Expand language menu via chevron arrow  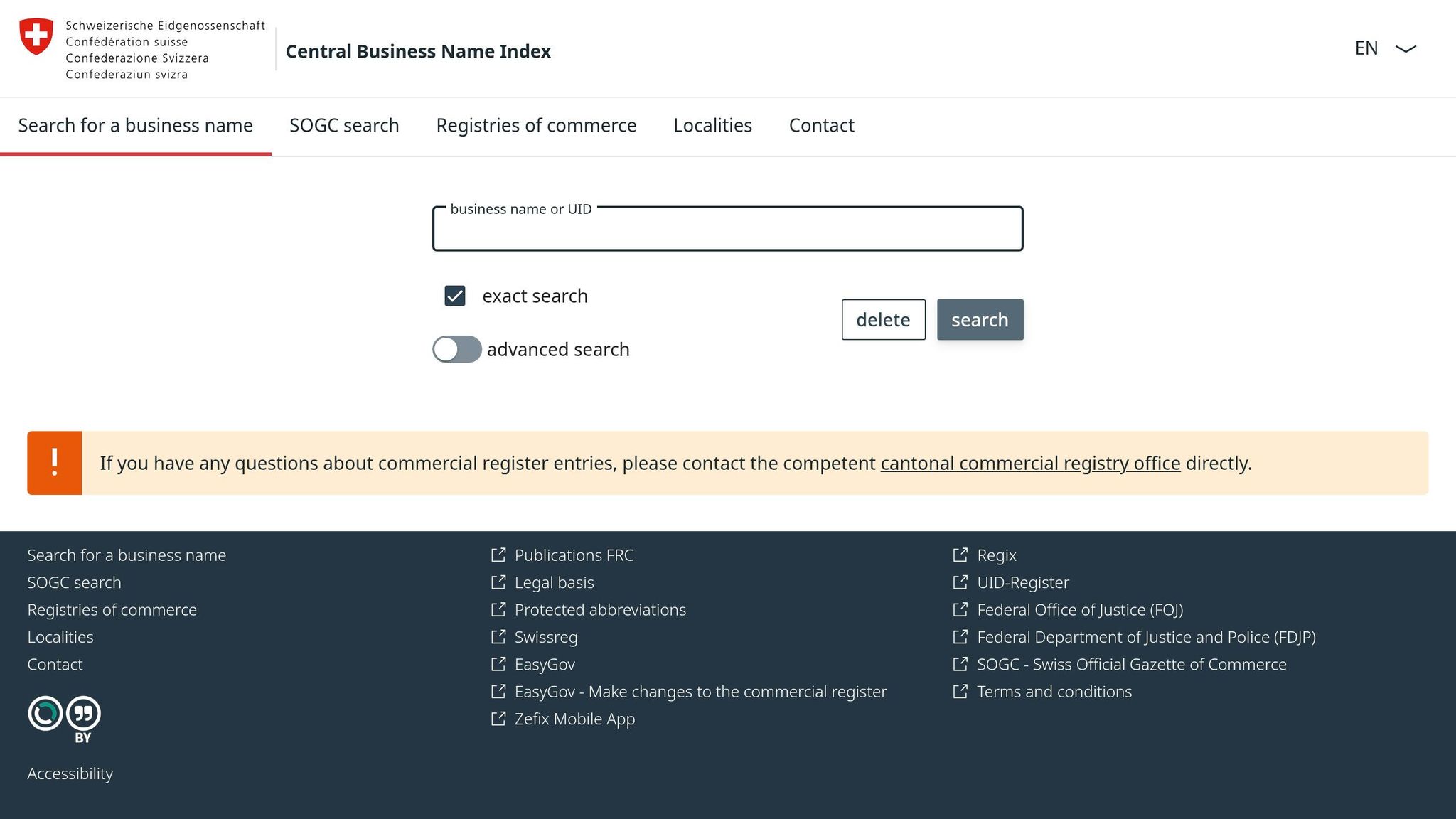[x=1406, y=49]
